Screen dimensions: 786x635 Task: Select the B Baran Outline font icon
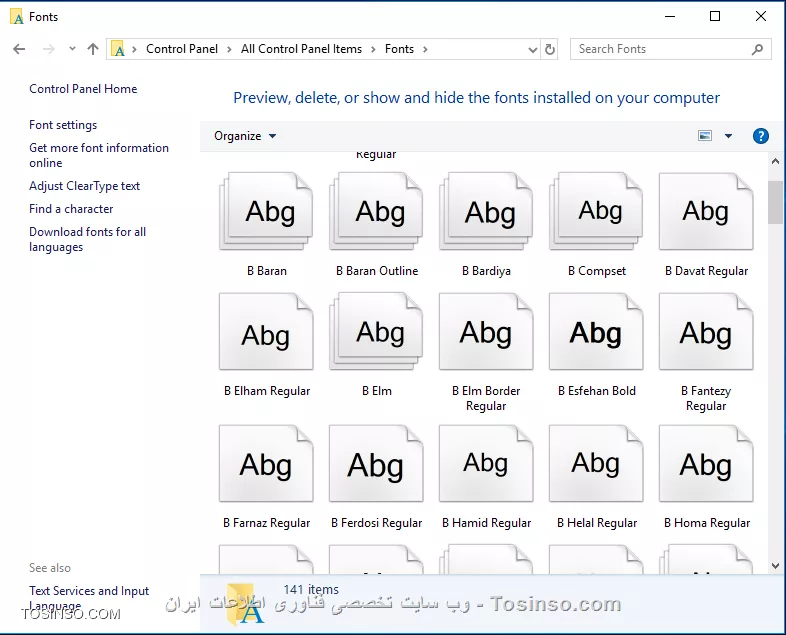click(x=376, y=211)
